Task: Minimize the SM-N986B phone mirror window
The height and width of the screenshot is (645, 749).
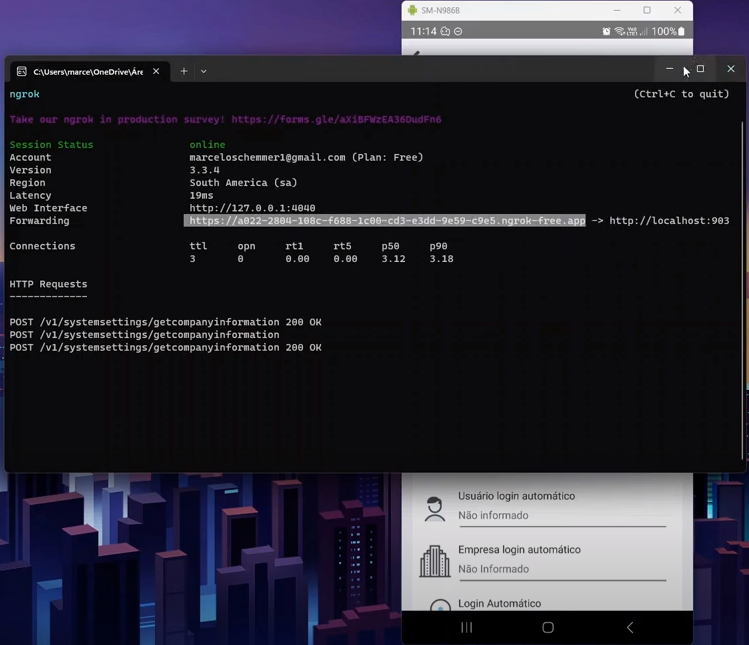Action: (x=617, y=10)
